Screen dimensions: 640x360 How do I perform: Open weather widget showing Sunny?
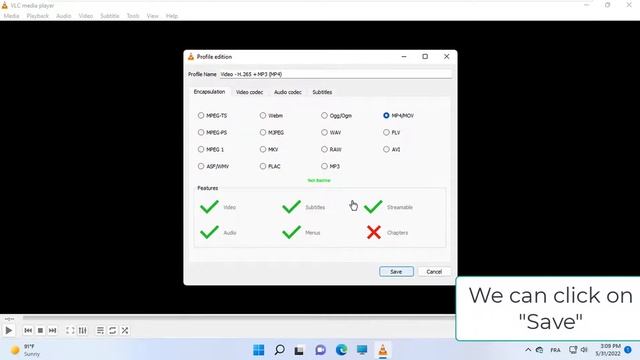click(24, 350)
